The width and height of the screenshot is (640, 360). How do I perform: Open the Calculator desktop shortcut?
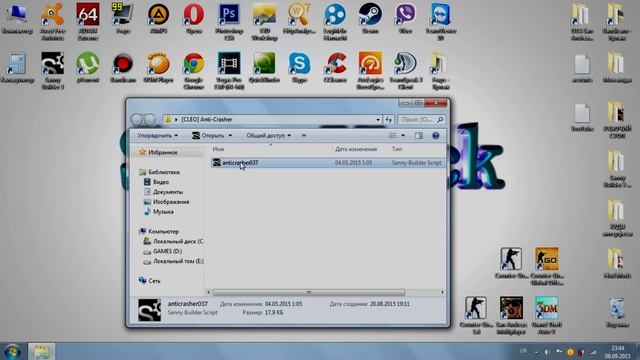(x=17, y=68)
